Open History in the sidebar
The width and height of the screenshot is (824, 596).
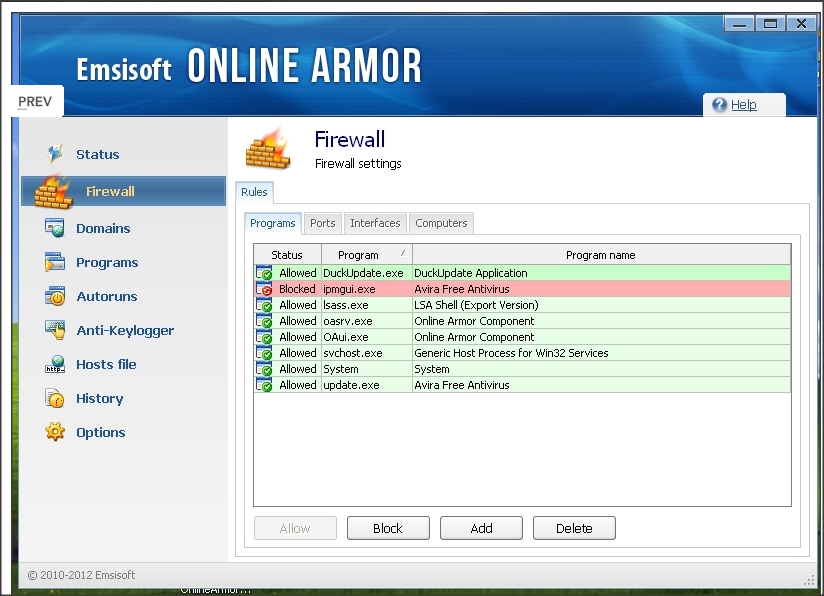point(99,398)
